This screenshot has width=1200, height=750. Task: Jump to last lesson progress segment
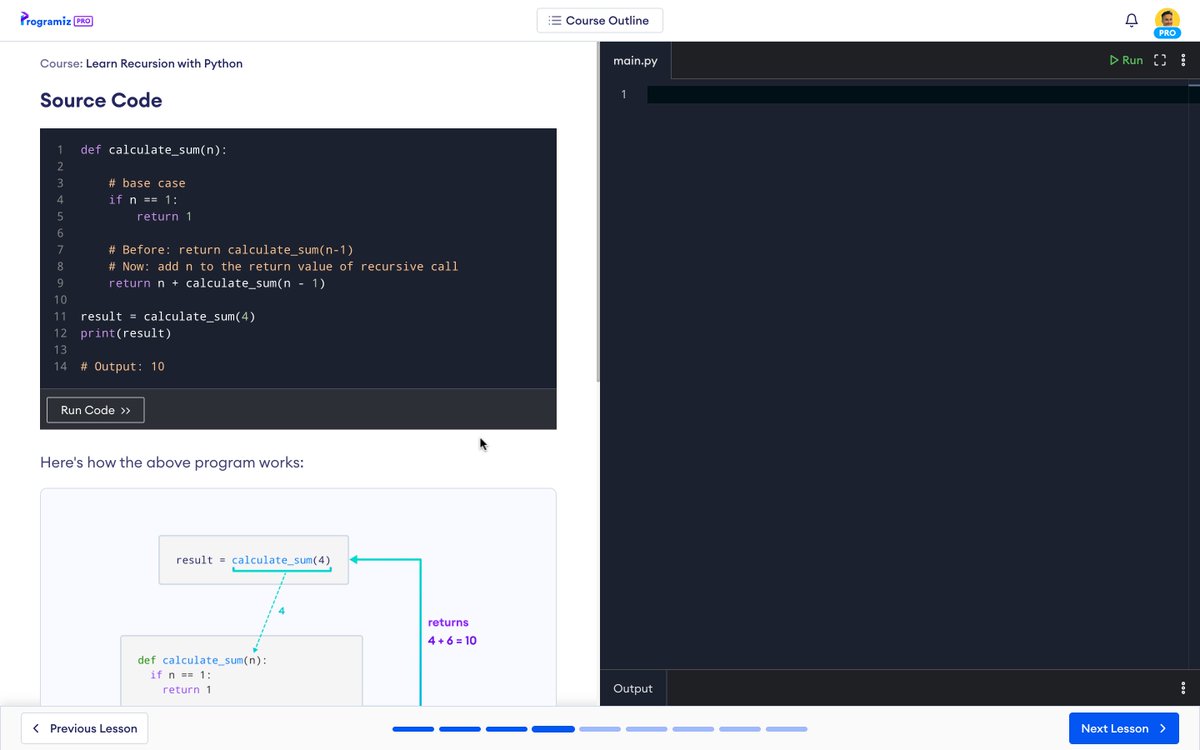(787, 729)
